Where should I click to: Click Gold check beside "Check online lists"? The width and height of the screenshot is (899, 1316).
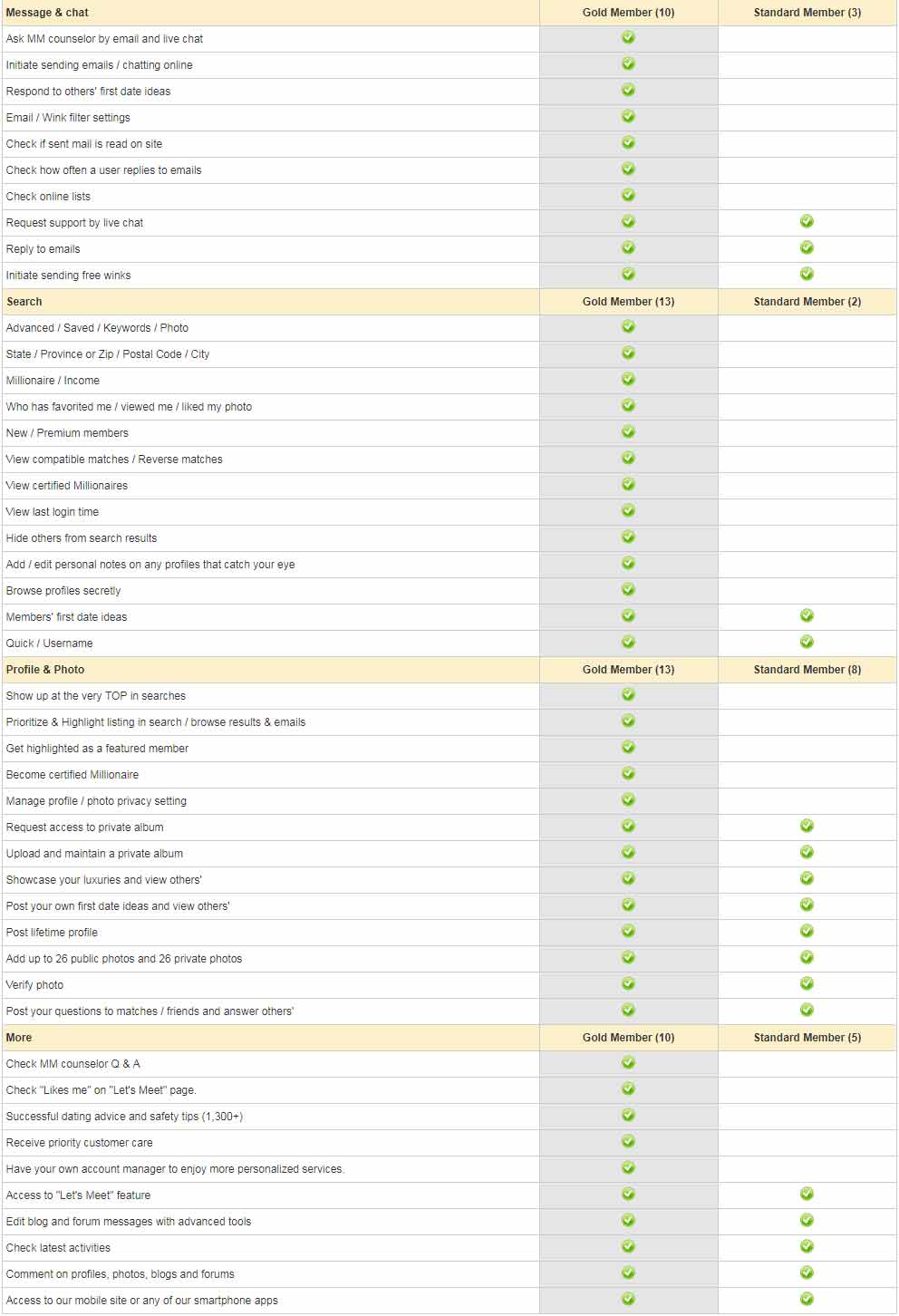(x=628, y=196)
